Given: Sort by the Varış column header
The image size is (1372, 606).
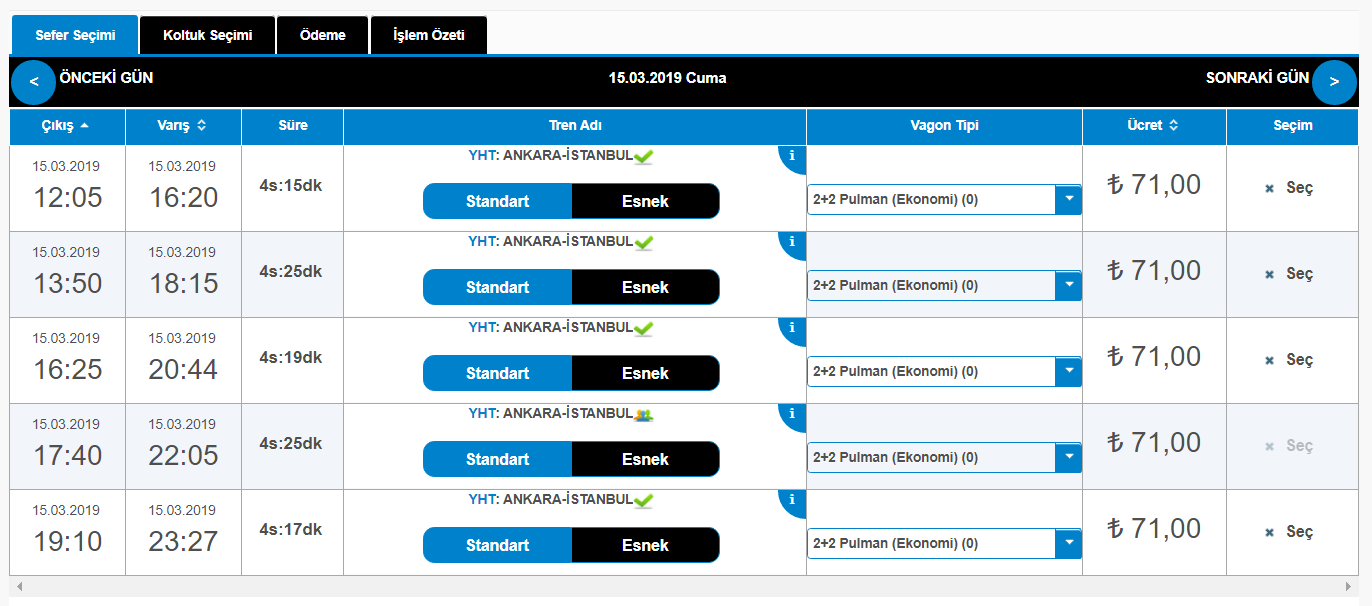Looking at the screenshot, I should coord(182,126).
